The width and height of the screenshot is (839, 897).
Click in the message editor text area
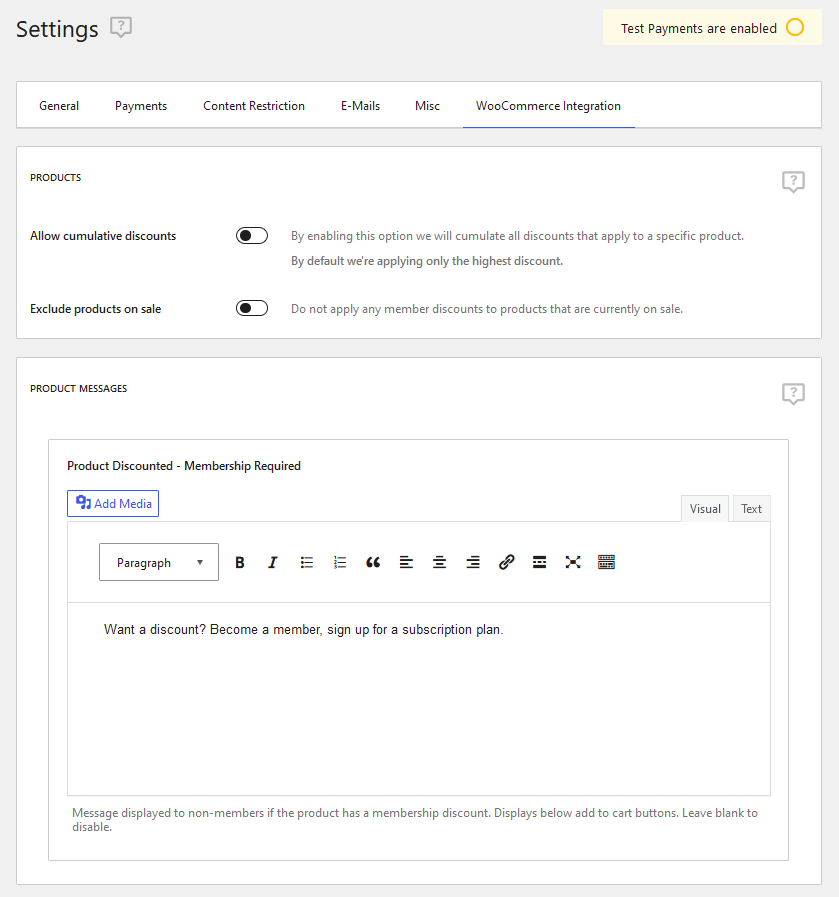(419, 698)
